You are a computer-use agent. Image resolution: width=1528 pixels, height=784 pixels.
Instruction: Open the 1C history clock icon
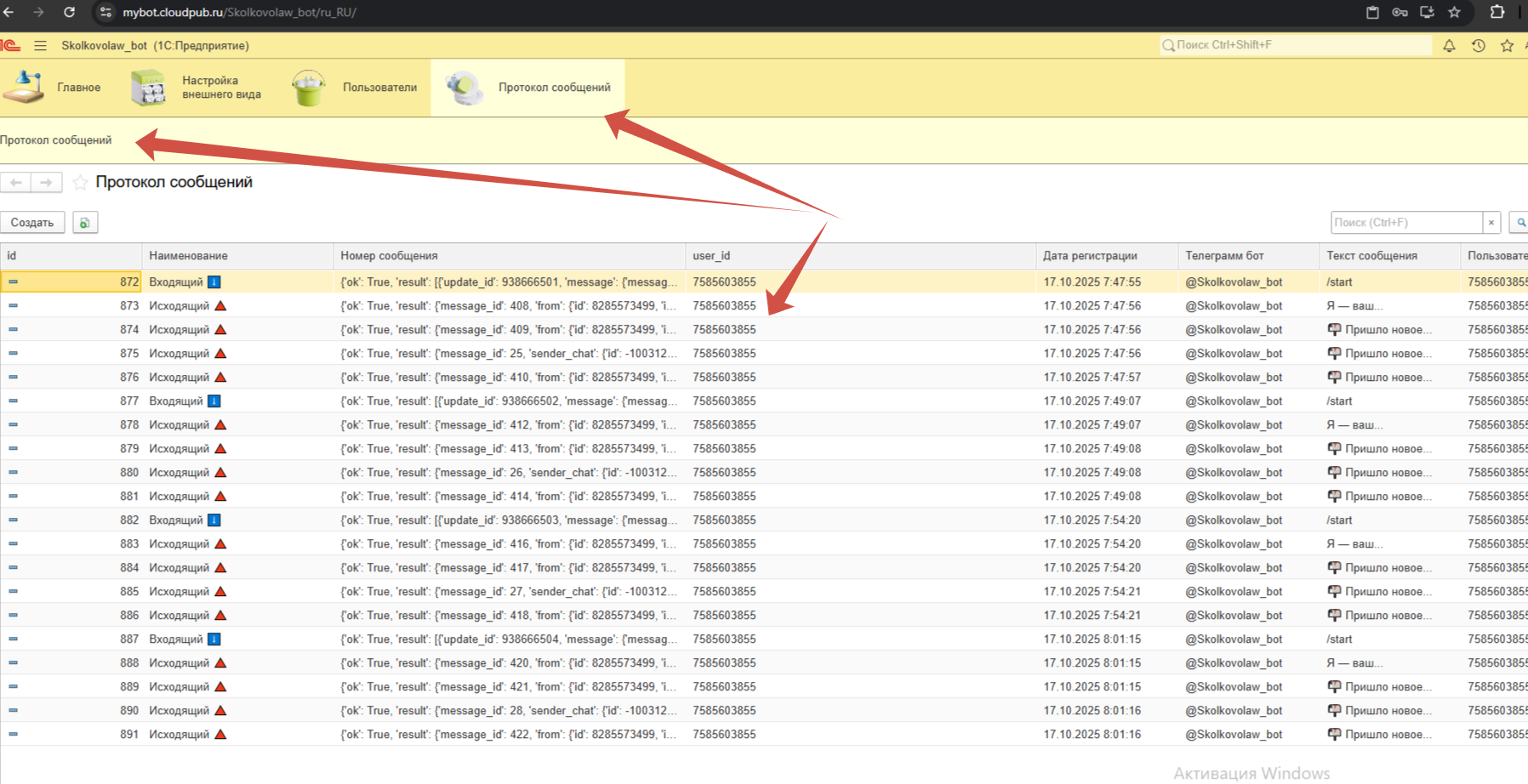[1478, 46]
